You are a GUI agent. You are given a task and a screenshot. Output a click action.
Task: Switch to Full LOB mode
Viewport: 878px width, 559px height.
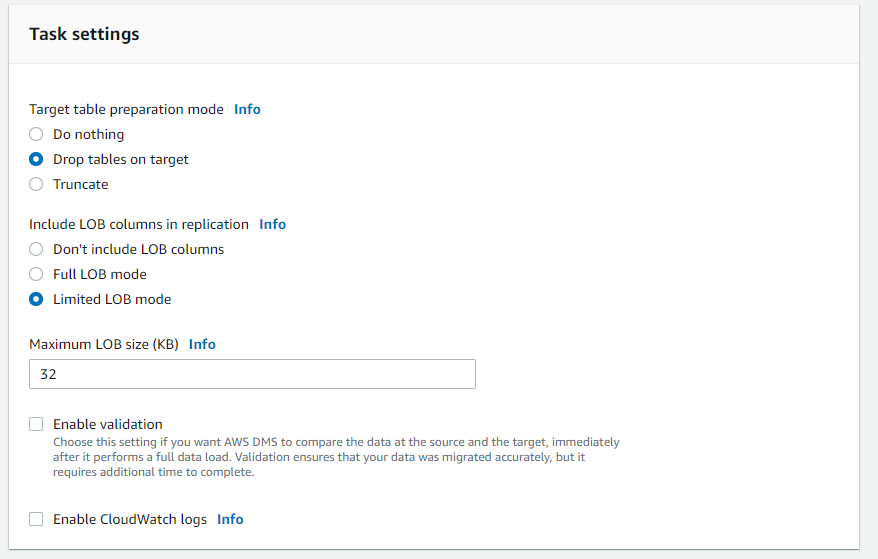pos(36,274)
